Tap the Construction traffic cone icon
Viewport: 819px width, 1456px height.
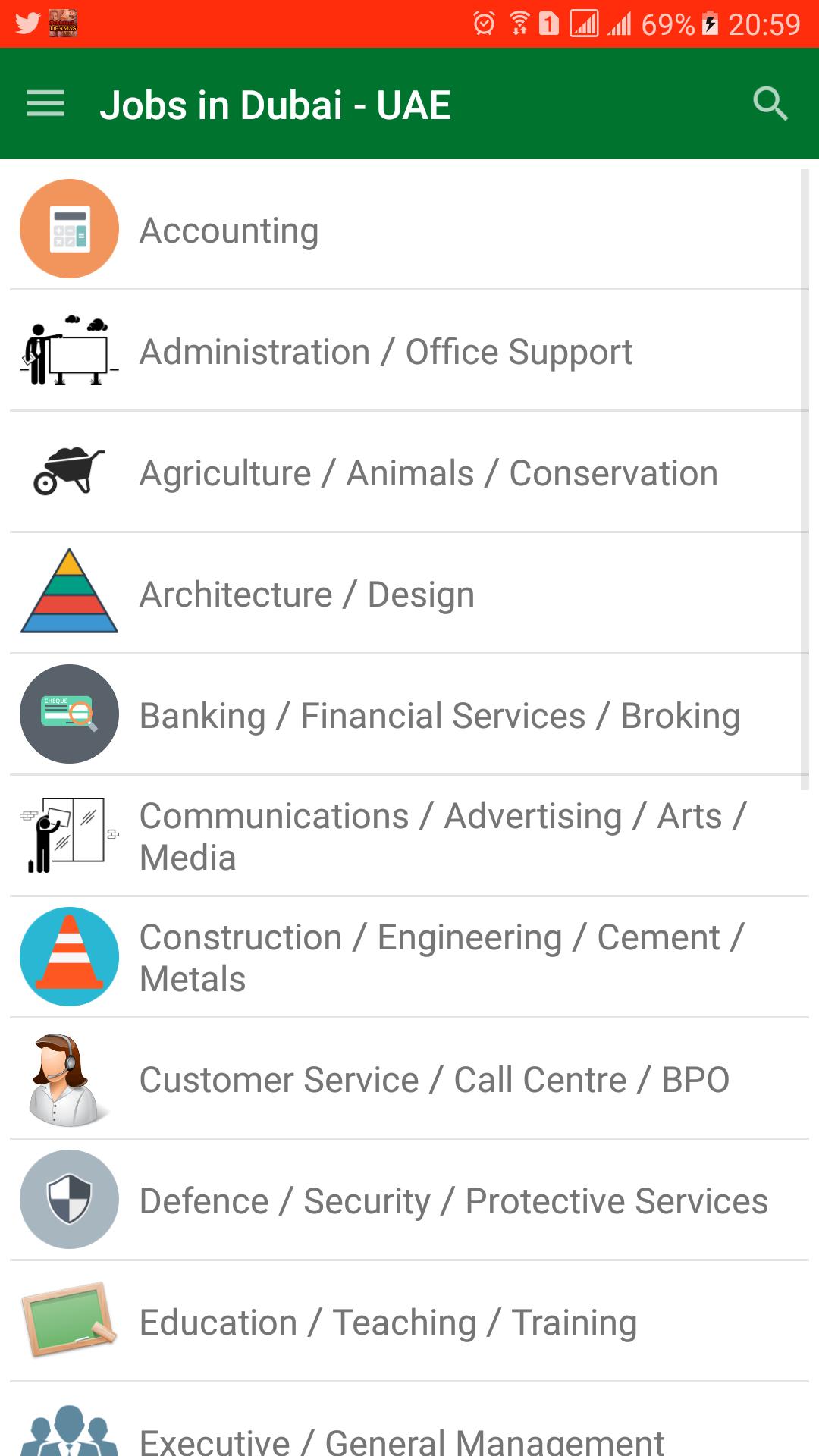tap(69, 956)
